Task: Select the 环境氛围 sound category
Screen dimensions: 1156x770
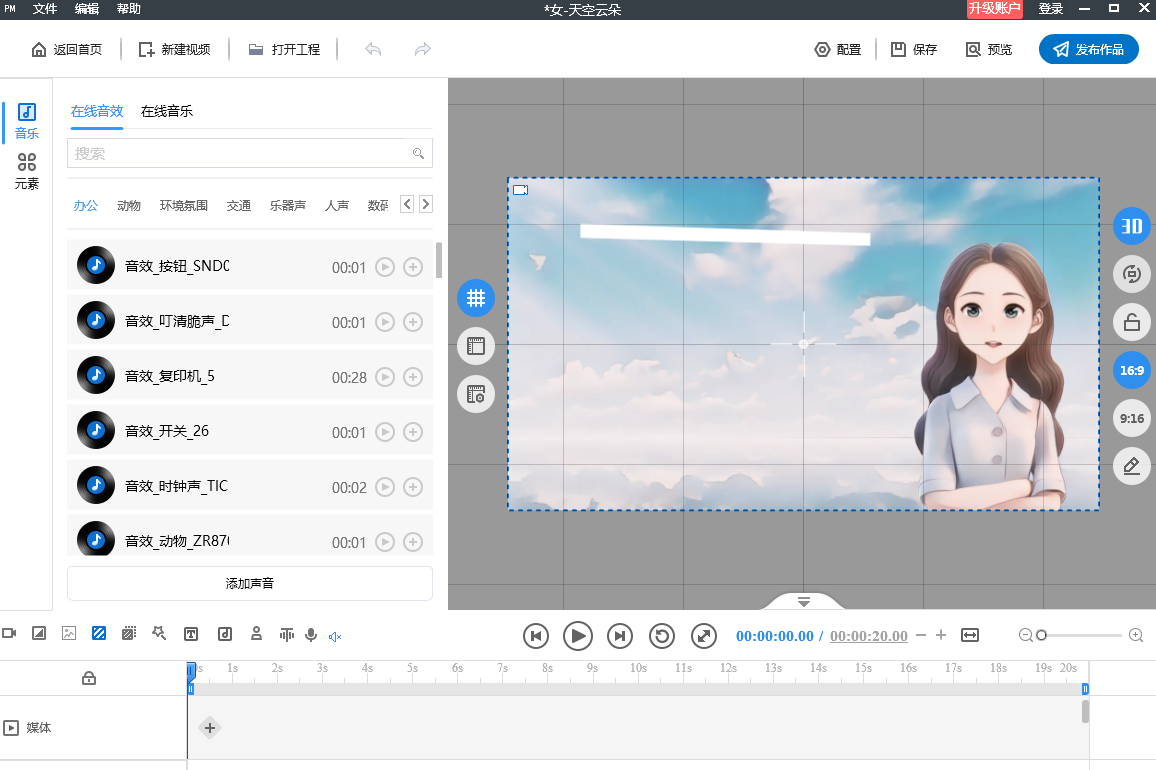Action: [x=184, y=206]
